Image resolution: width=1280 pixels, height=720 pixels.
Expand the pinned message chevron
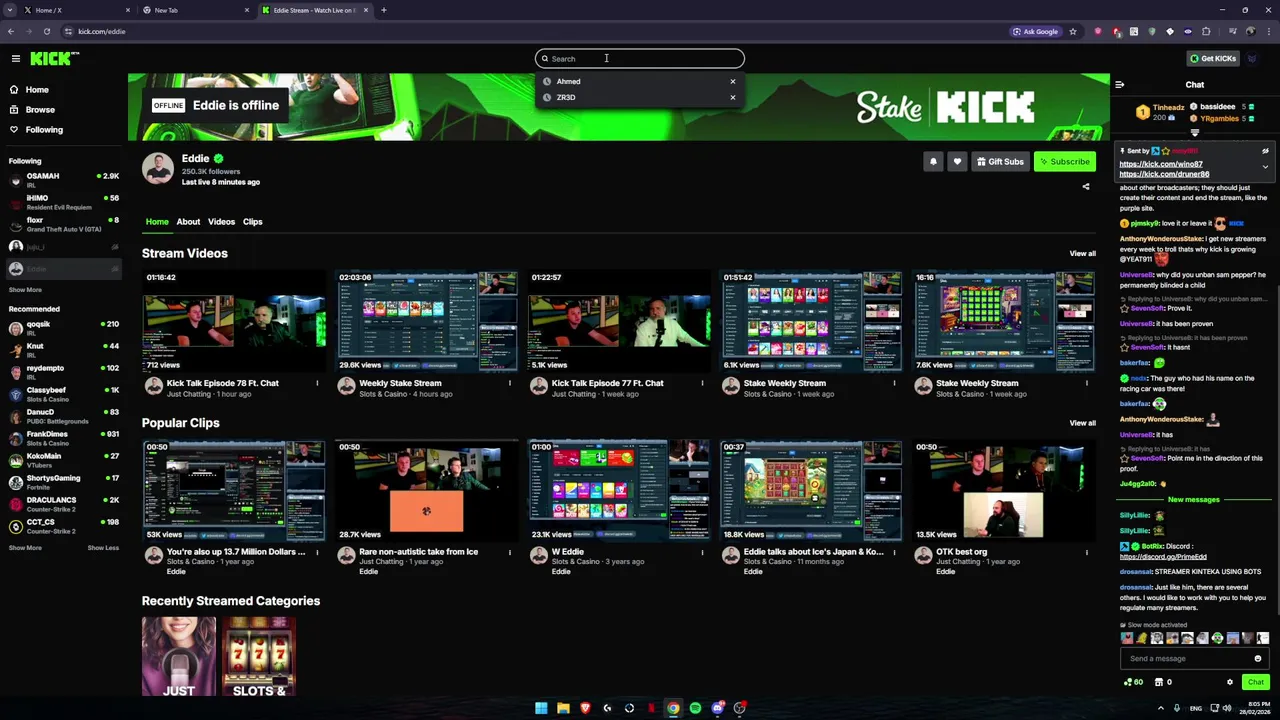coord(1265,166)
